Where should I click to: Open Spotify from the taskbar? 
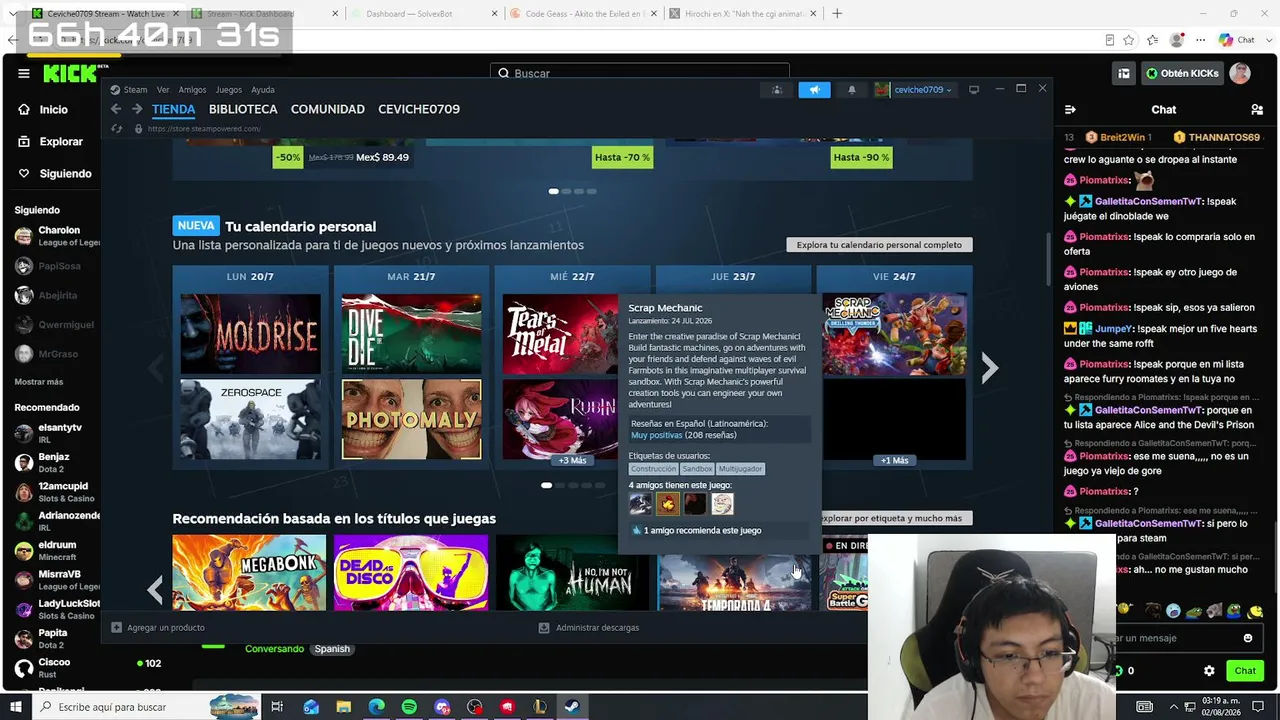coord(409,707)
